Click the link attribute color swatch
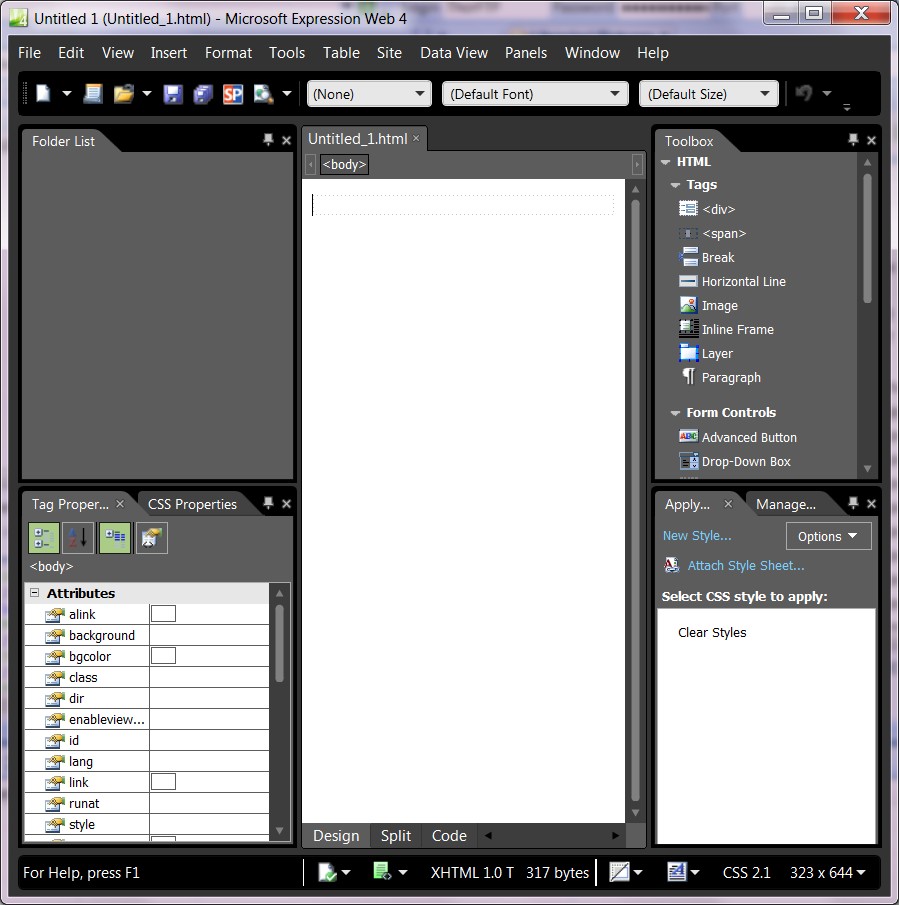899x905 pixels. pyautogui.click(x=163, y=781)
